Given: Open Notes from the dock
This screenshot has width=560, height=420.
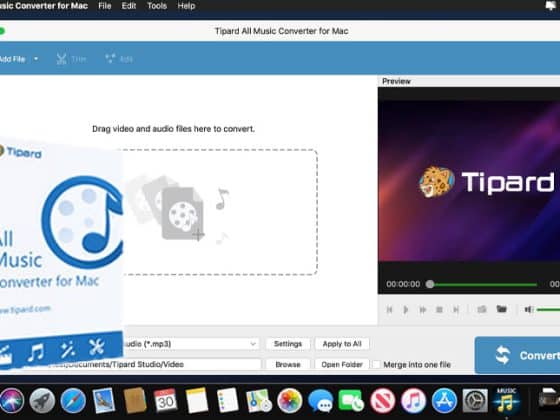Looking at the screenshot, I should [196, 400].
